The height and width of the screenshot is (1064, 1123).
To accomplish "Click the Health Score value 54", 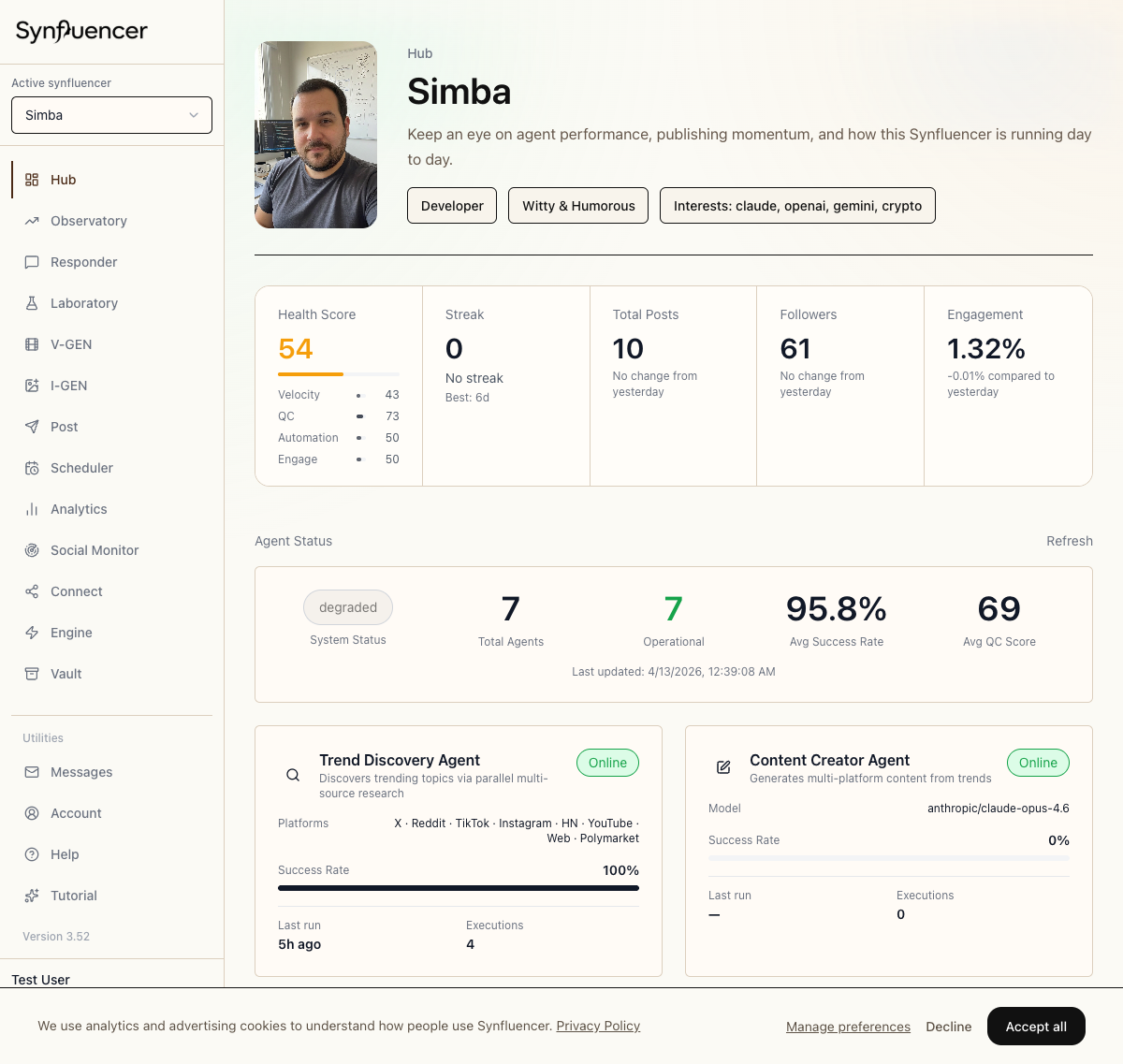I will point(296,349).
